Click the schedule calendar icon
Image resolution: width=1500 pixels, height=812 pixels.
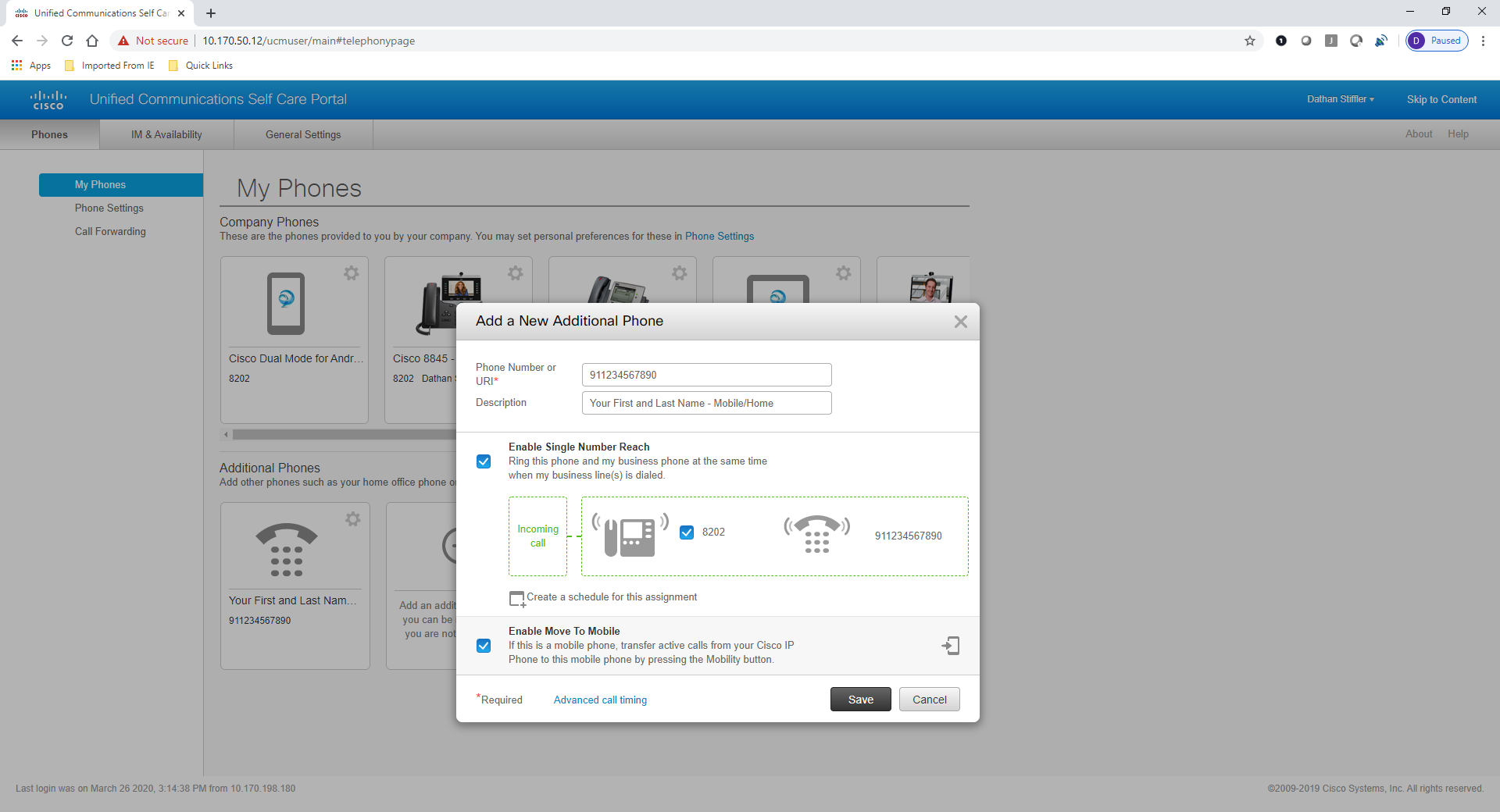pyautogui.click(x=517, y=599)
